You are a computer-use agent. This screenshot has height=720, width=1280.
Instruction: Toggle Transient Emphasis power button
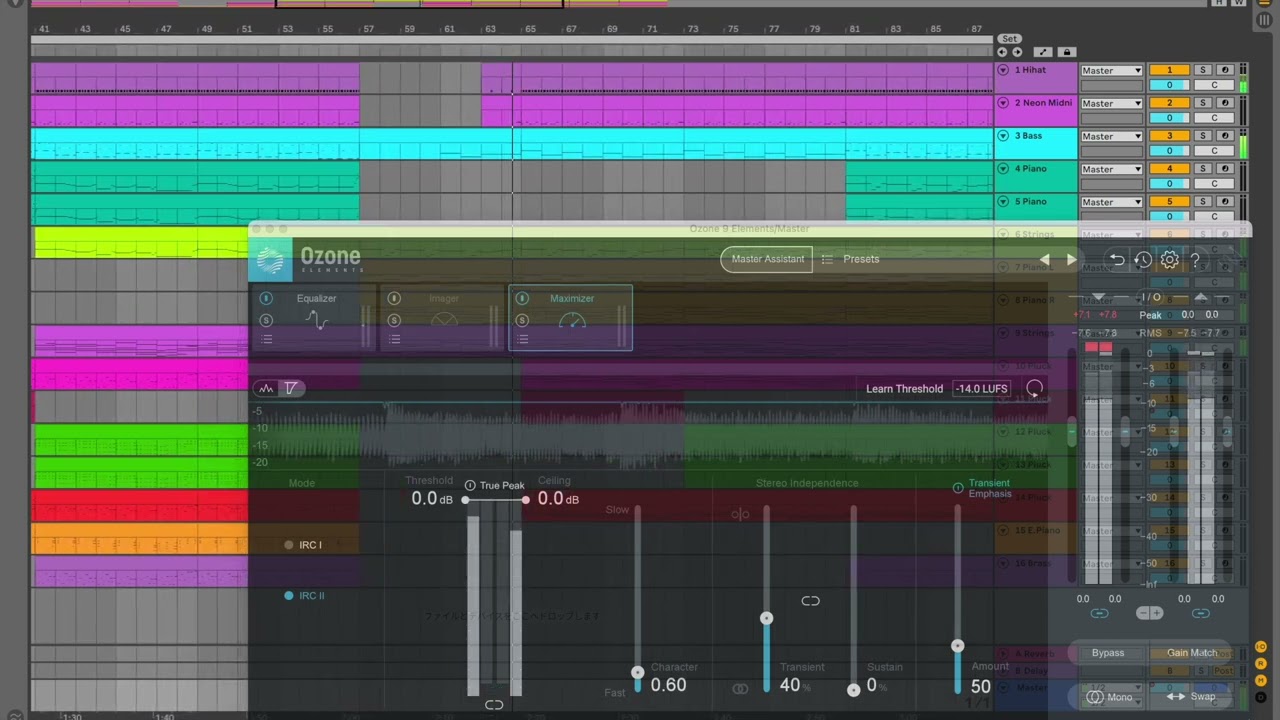[958, 488]
